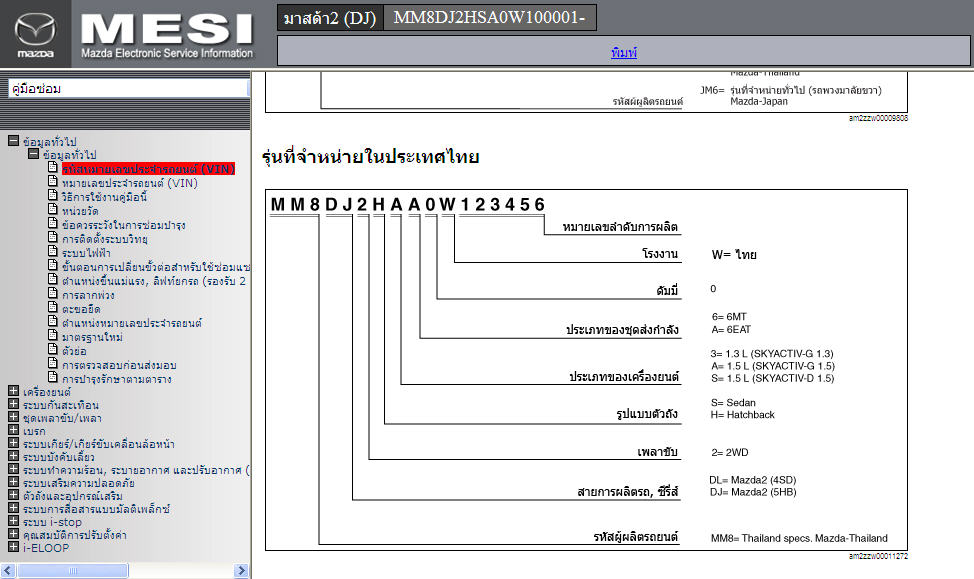
Task: Click document icon beside ระบบไฟฟ้า
Action: tap(53, 251)
